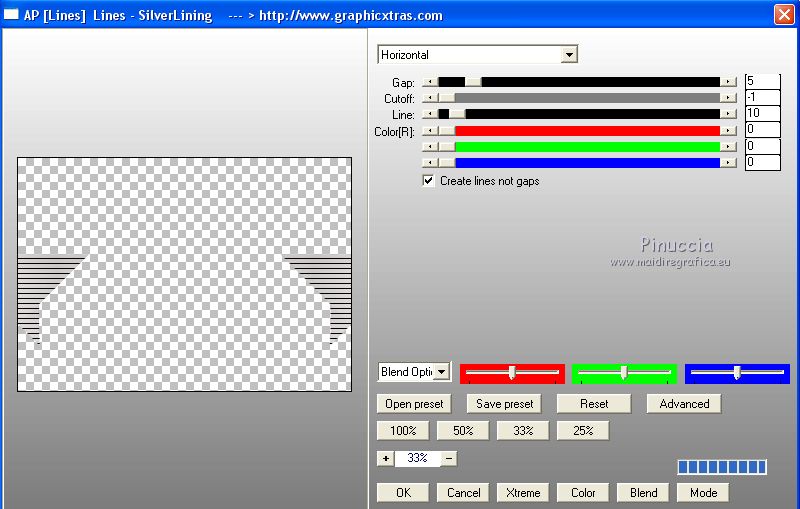Image resolution: width=800 pixels, height=509 pixels.
Task: Adjust the green blend slider
Action: 624,373
